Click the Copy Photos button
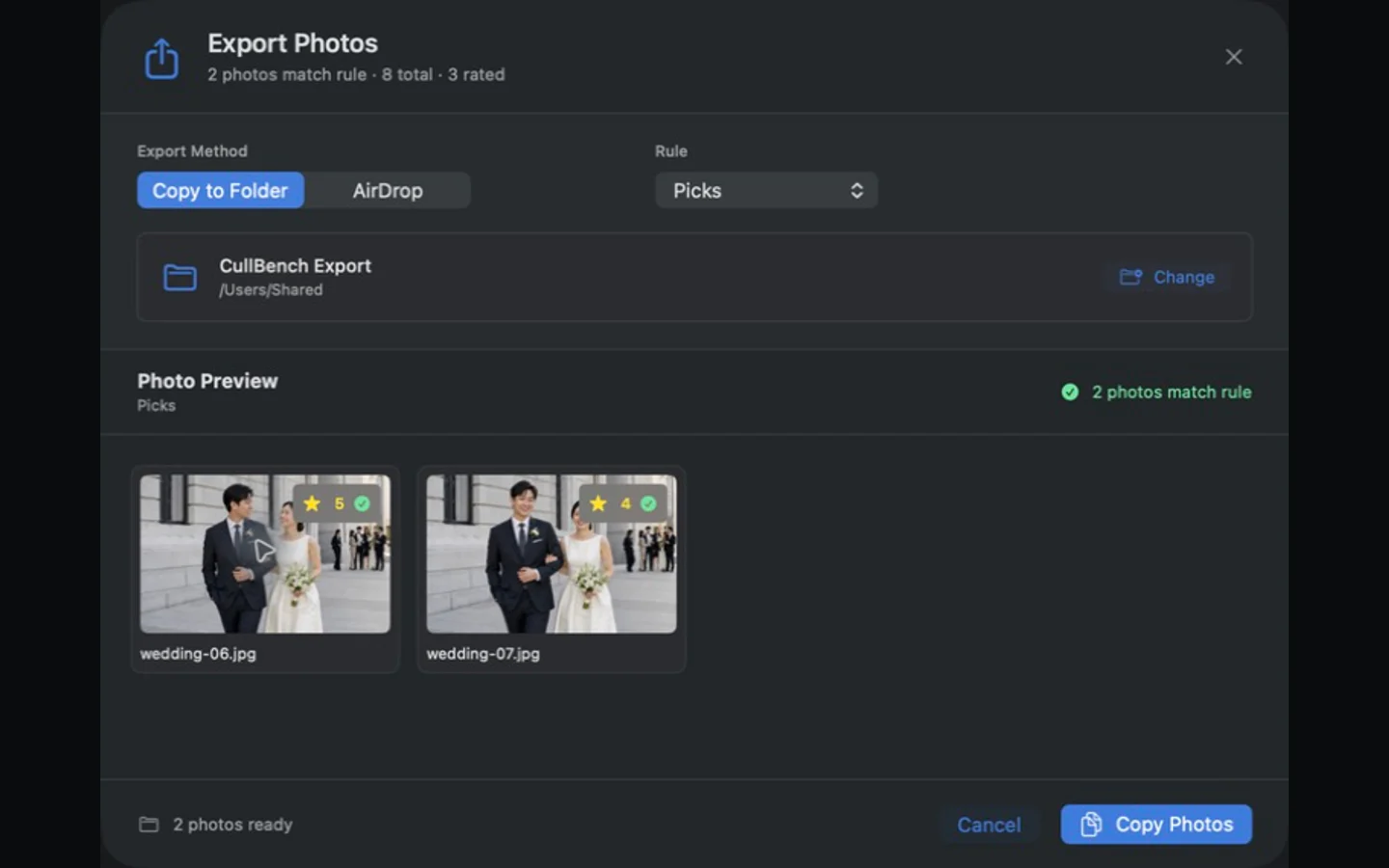Viewport: 1389px width, 868px height. [x=1157, y=825]
